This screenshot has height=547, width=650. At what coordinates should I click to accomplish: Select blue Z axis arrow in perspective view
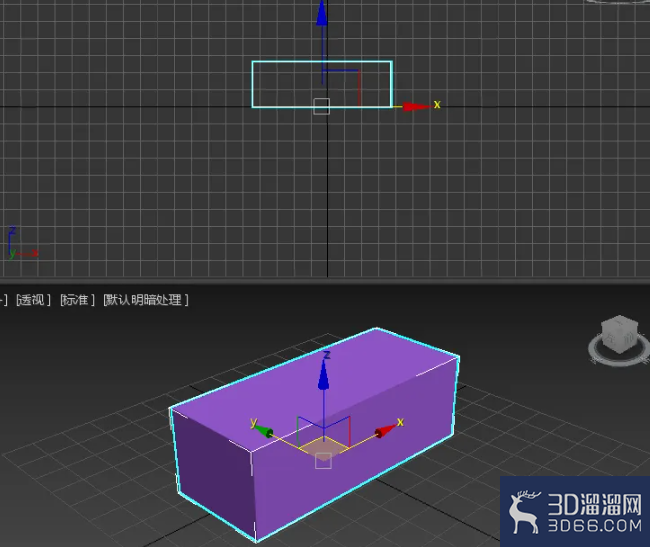[323, 375]
